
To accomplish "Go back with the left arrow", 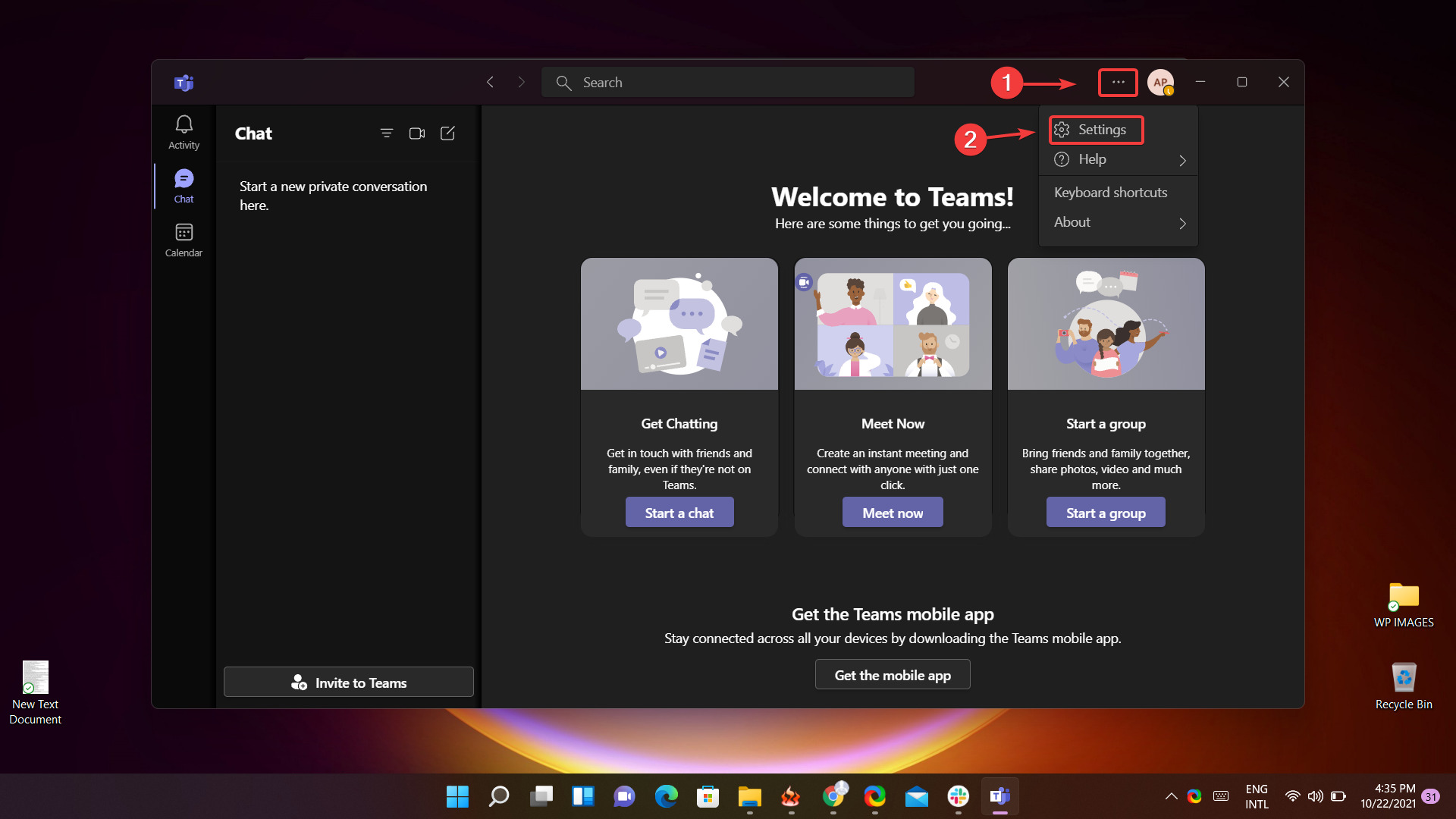I will 491,82.
